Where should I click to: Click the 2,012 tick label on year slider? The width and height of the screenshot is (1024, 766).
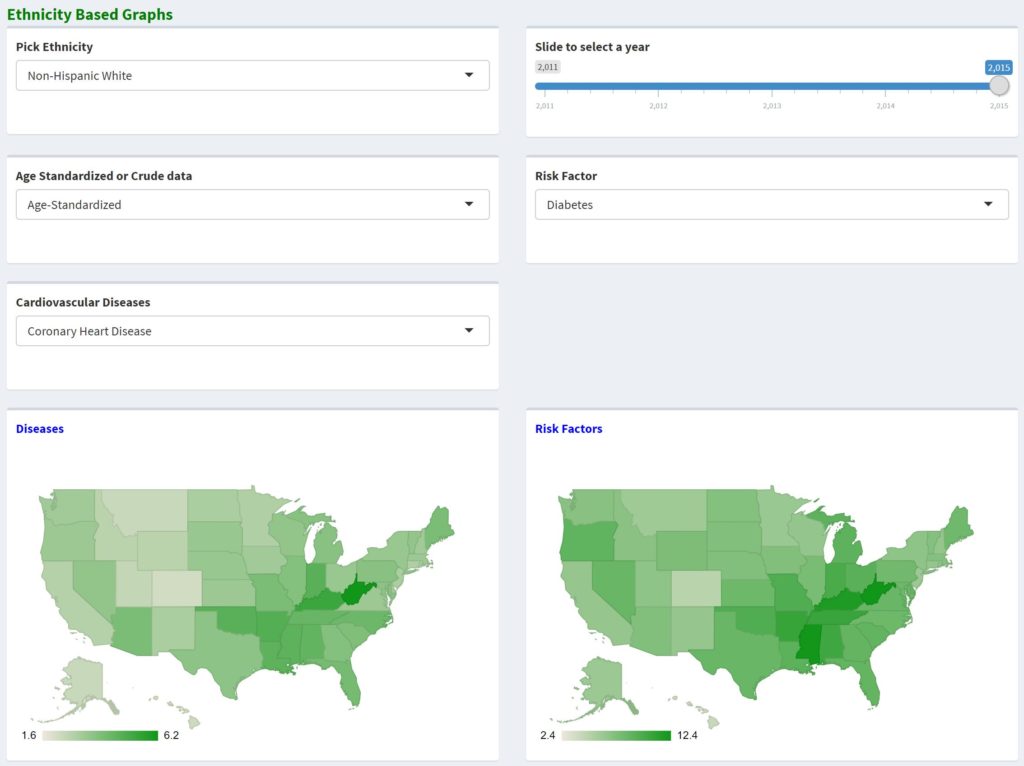point(658,106)
